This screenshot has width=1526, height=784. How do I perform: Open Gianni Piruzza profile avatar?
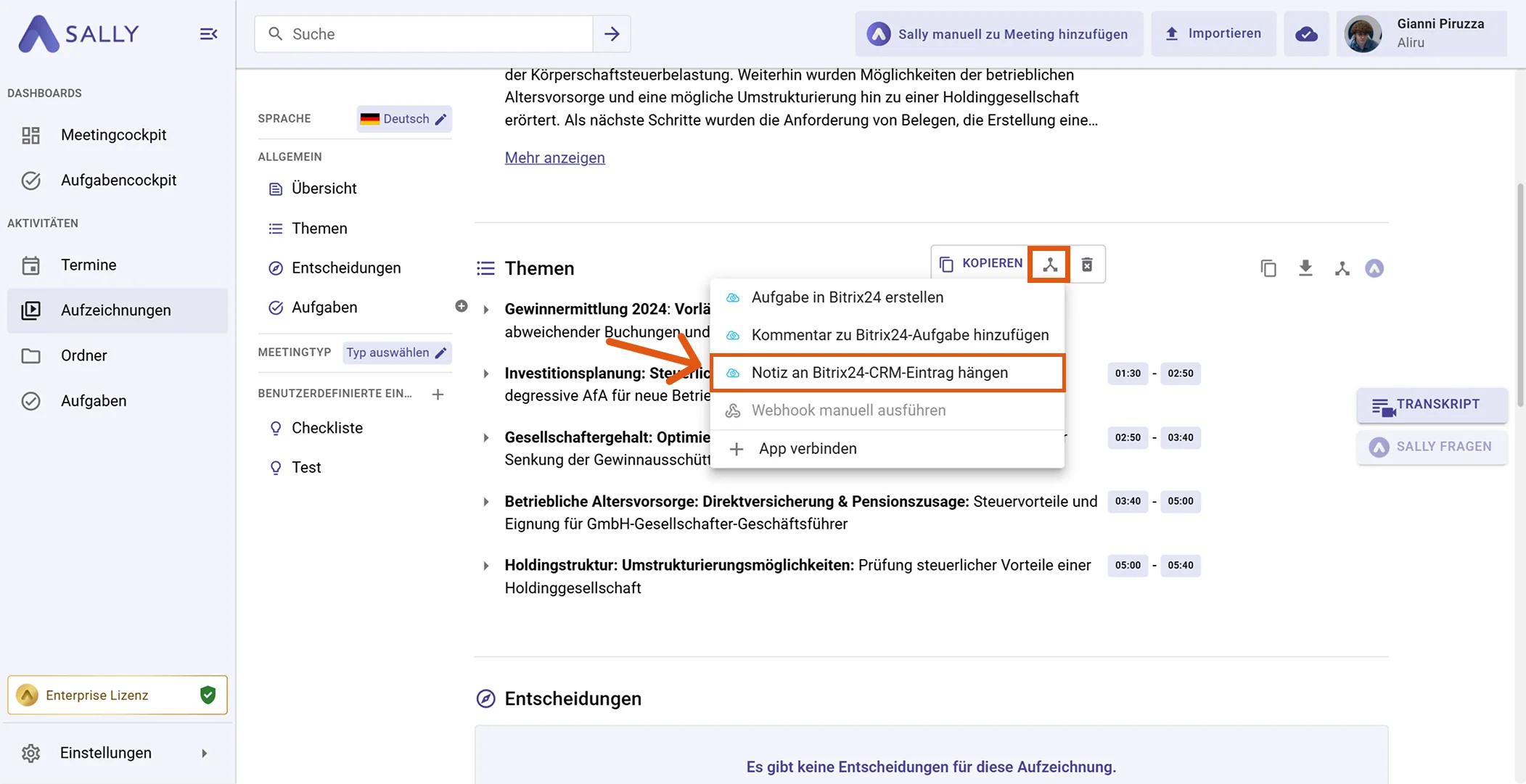pos(1363,34)
